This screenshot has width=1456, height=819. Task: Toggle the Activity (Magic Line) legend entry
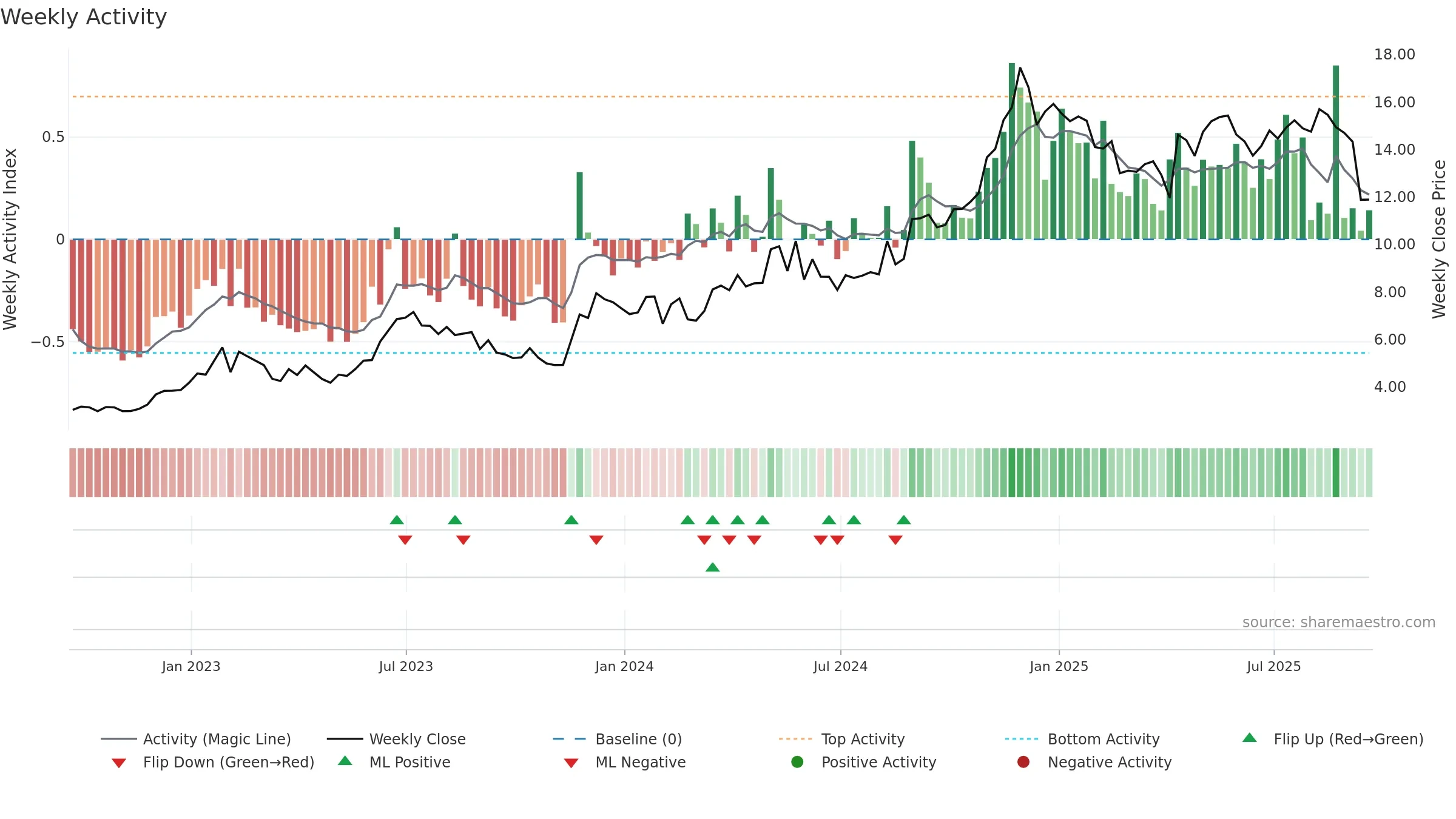(196, 739)
